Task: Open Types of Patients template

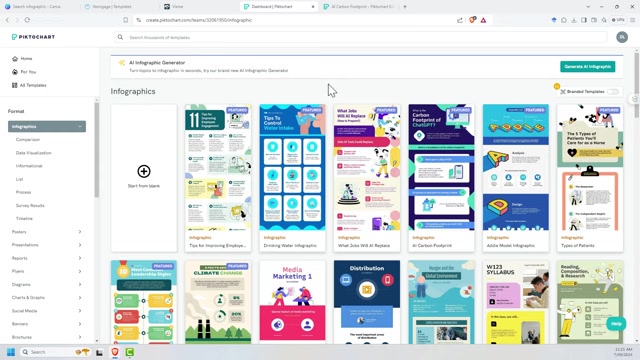Action: point(590,178)
